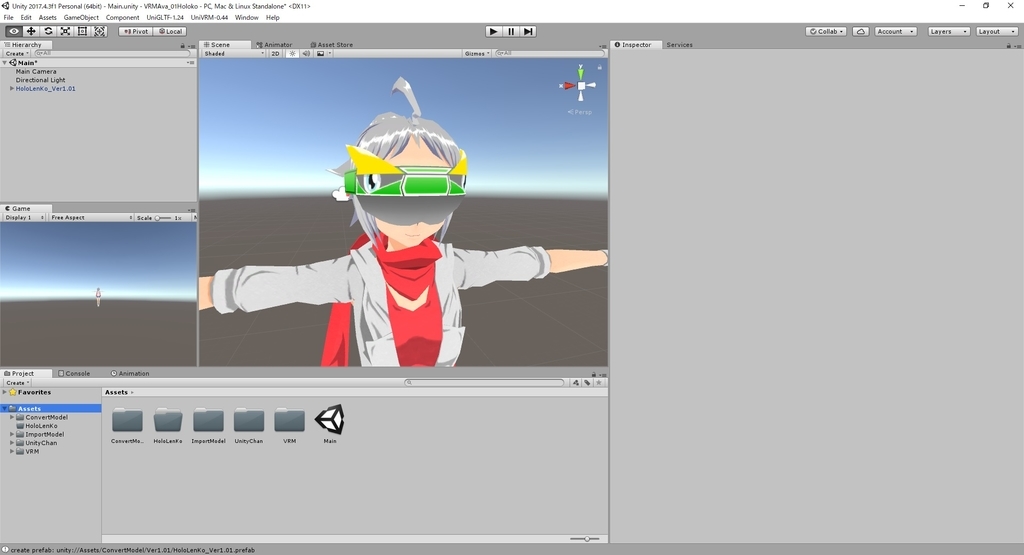Viewport: 1024px width, 555px height.
Task: Select the combined Transform tool
Action: click(99, 31)
